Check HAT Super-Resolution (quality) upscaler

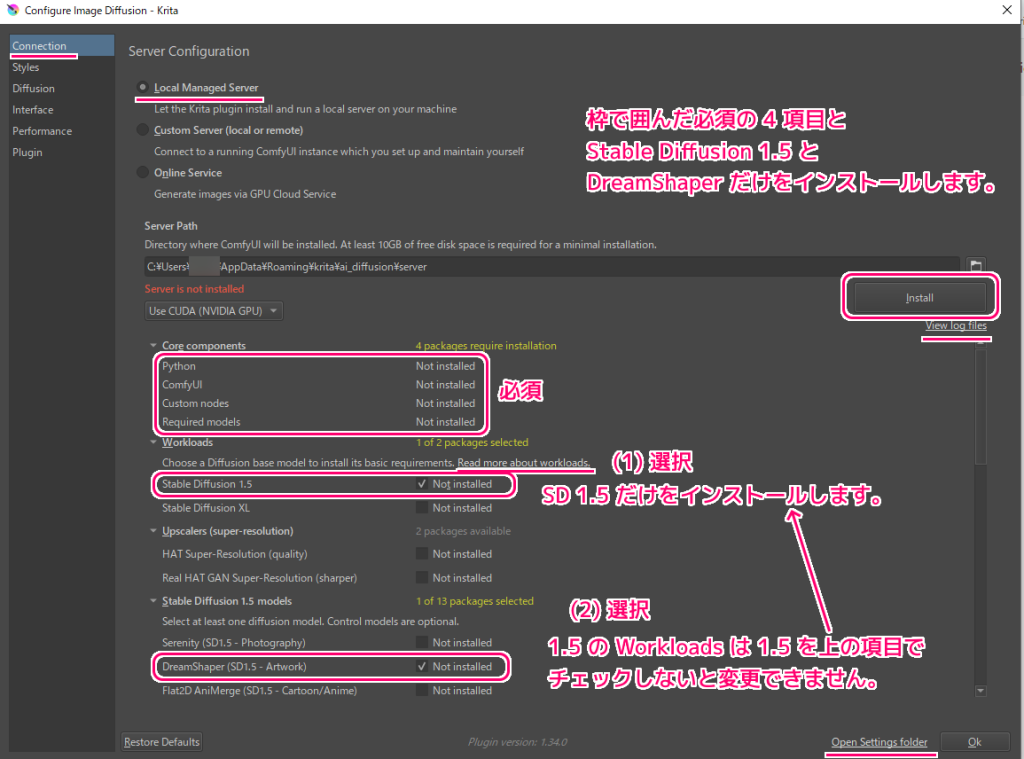[x=422, y=554]
